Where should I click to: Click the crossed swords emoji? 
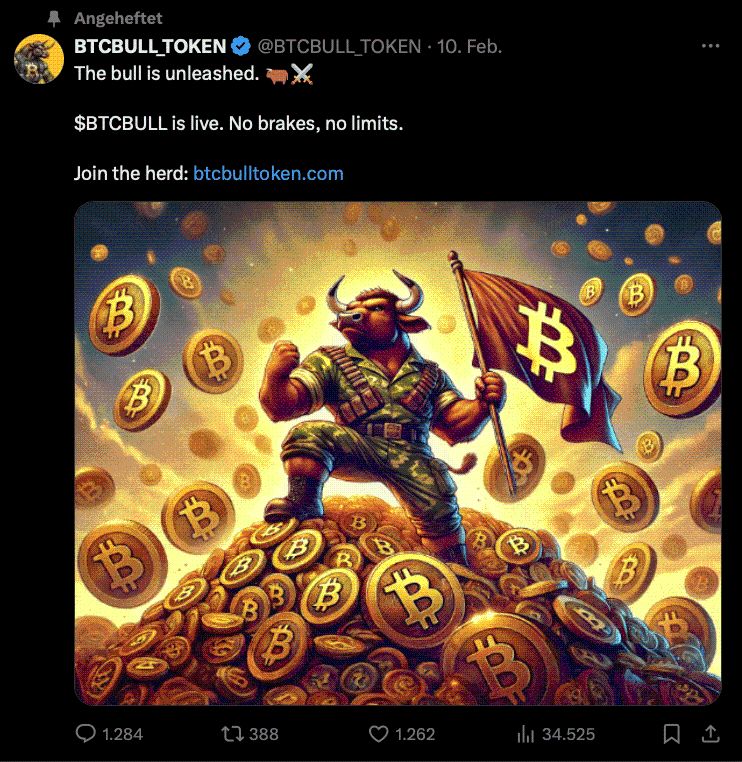coord(302,74)
